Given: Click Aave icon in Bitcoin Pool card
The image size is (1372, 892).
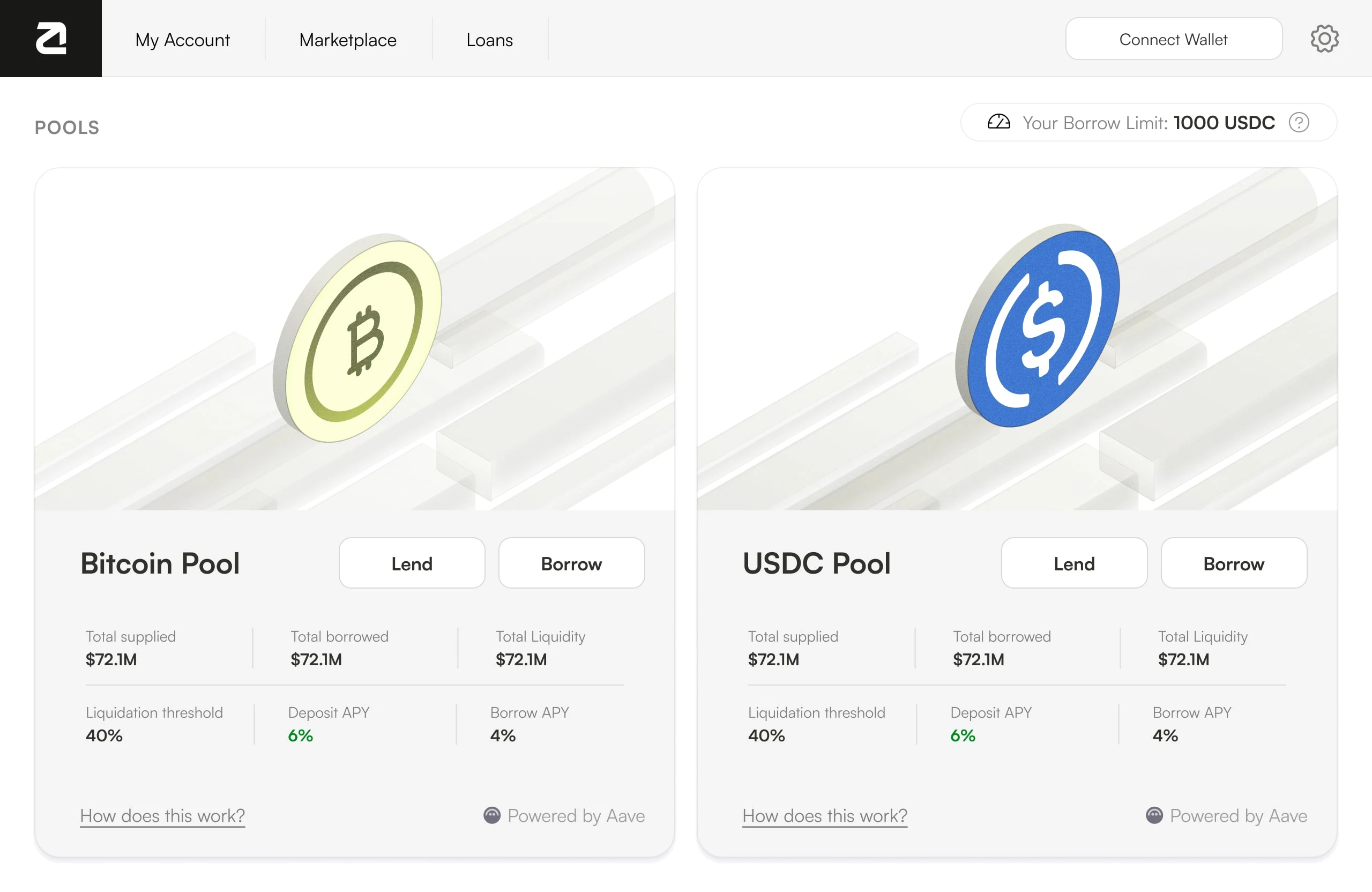Looking at the screenshot, I should point(492,815).
